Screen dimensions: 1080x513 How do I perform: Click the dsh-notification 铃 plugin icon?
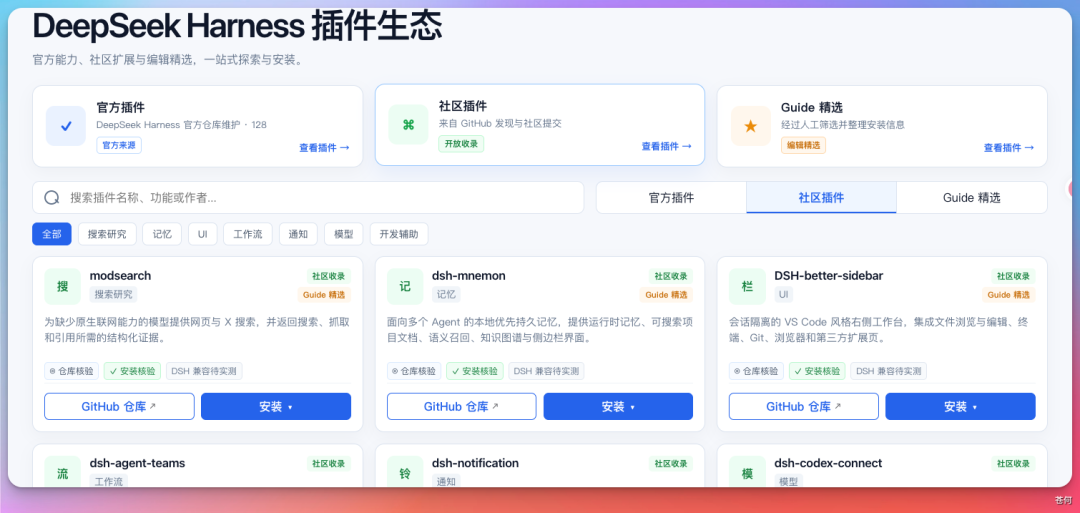coord(405,474)
